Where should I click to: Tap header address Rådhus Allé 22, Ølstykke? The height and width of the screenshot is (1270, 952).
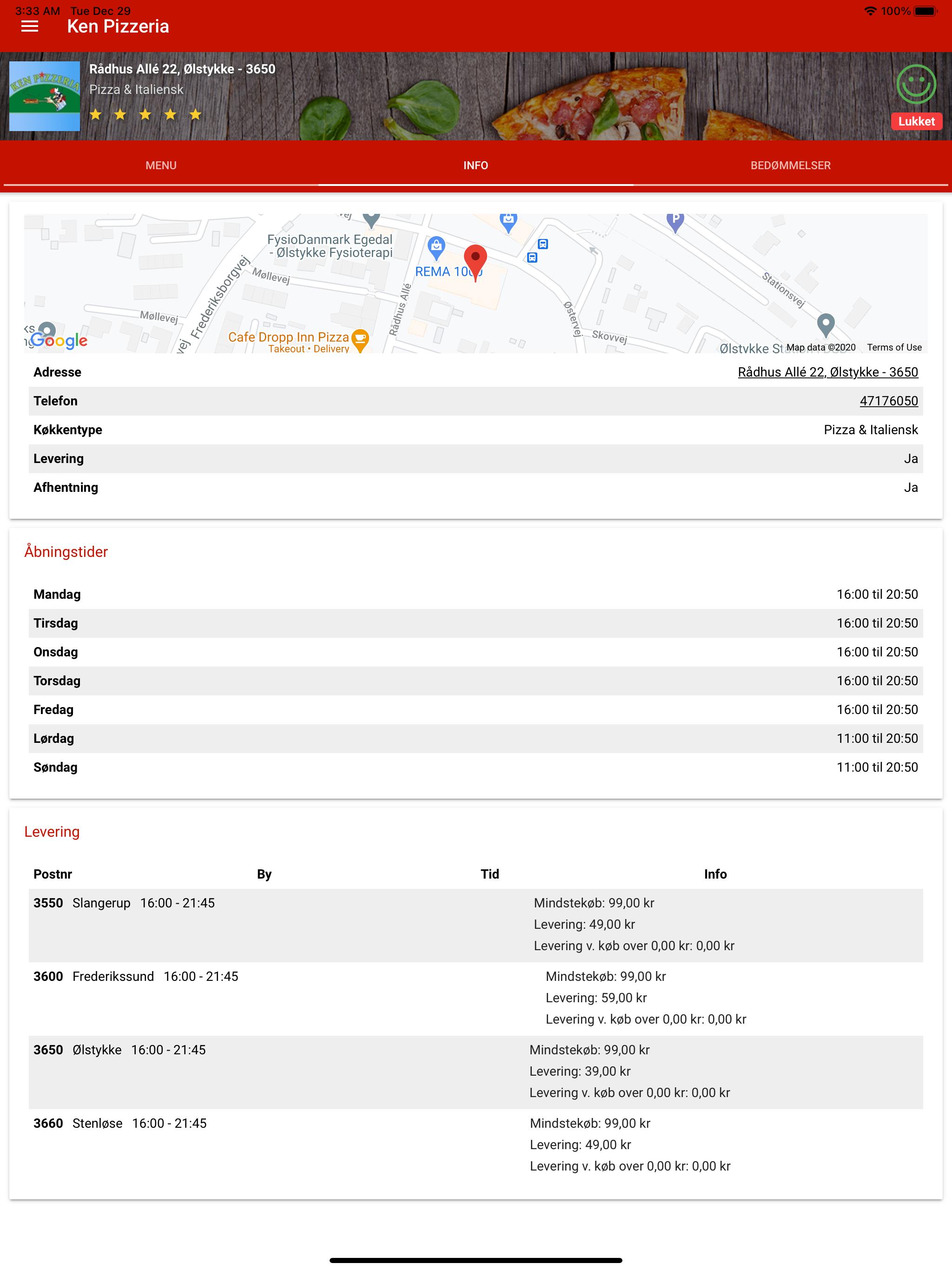[182, 69]
